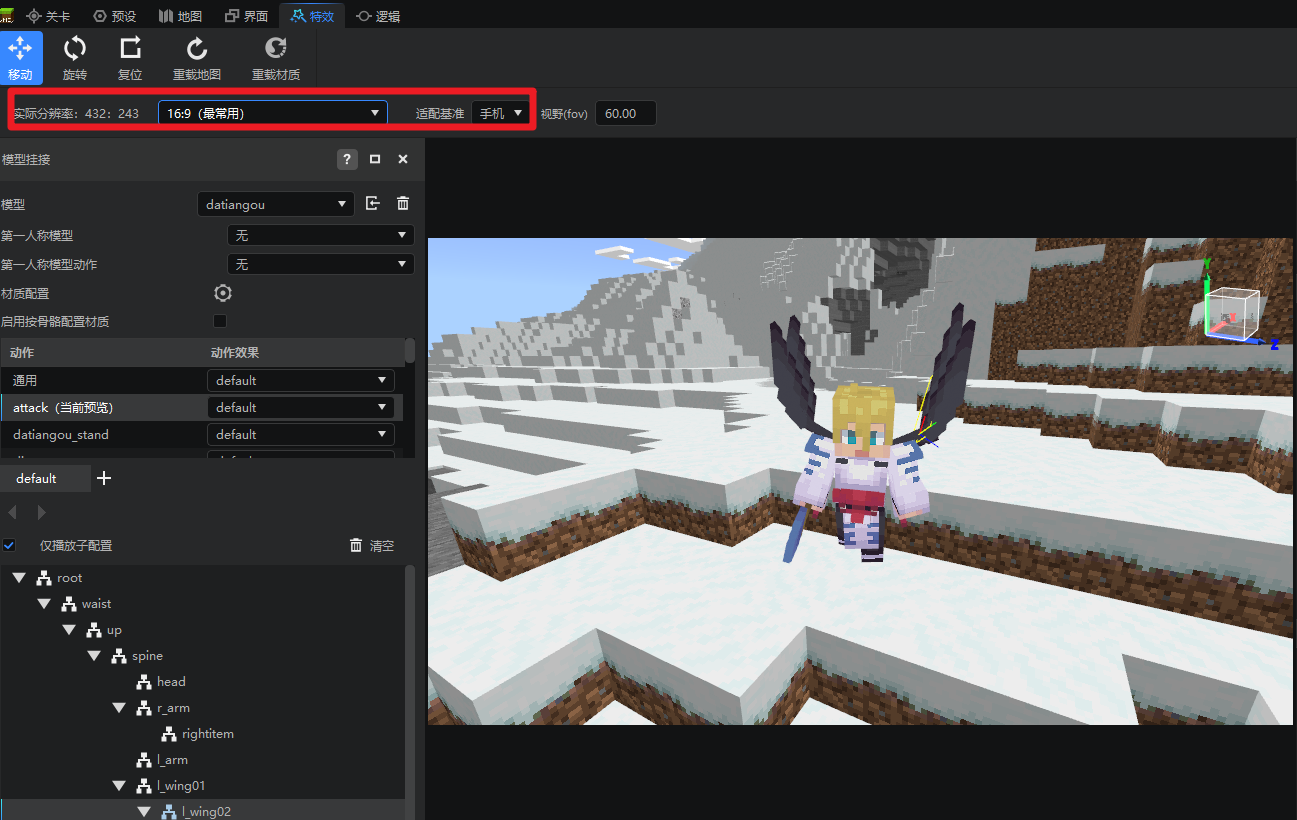Click the action list scrollbar
Image resolution: width=1297 pixels, height=820 pixels.
pyautogui.click(x=410, y=351)
